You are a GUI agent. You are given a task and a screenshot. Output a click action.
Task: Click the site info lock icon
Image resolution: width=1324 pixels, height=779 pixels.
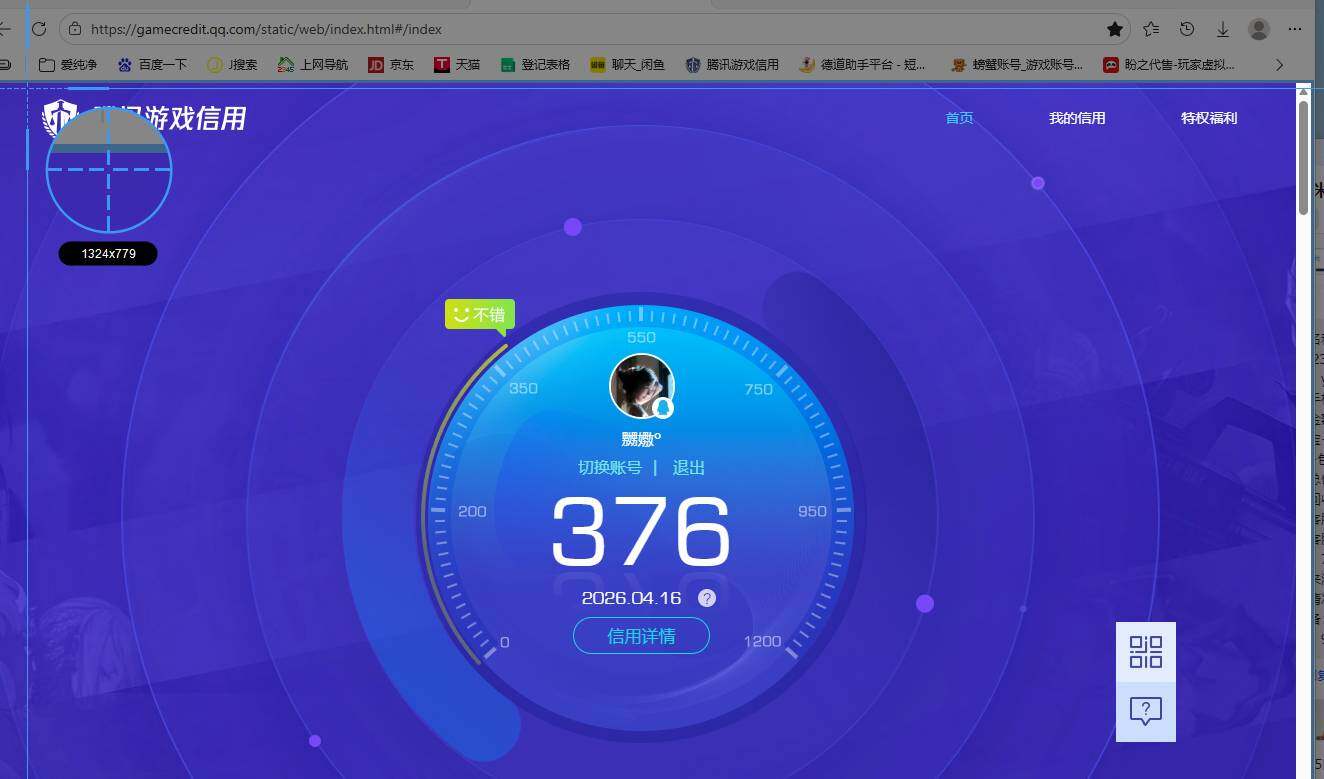pos(75,29)
